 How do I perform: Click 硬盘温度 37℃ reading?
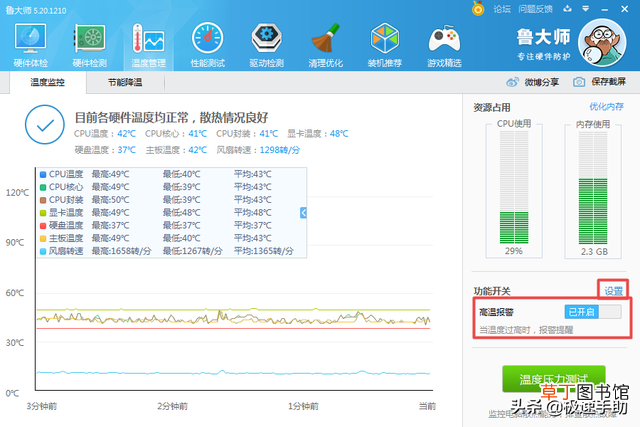click(105, 150)
